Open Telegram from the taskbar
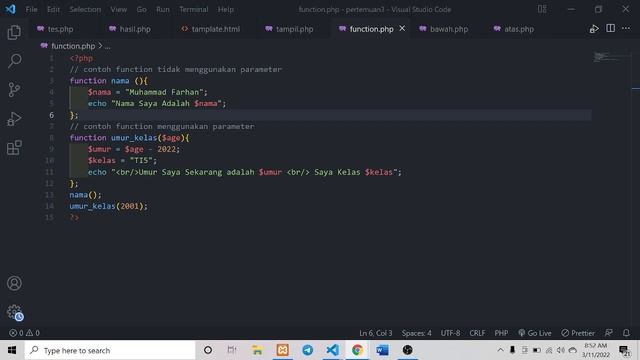 (x=307, y=350)
